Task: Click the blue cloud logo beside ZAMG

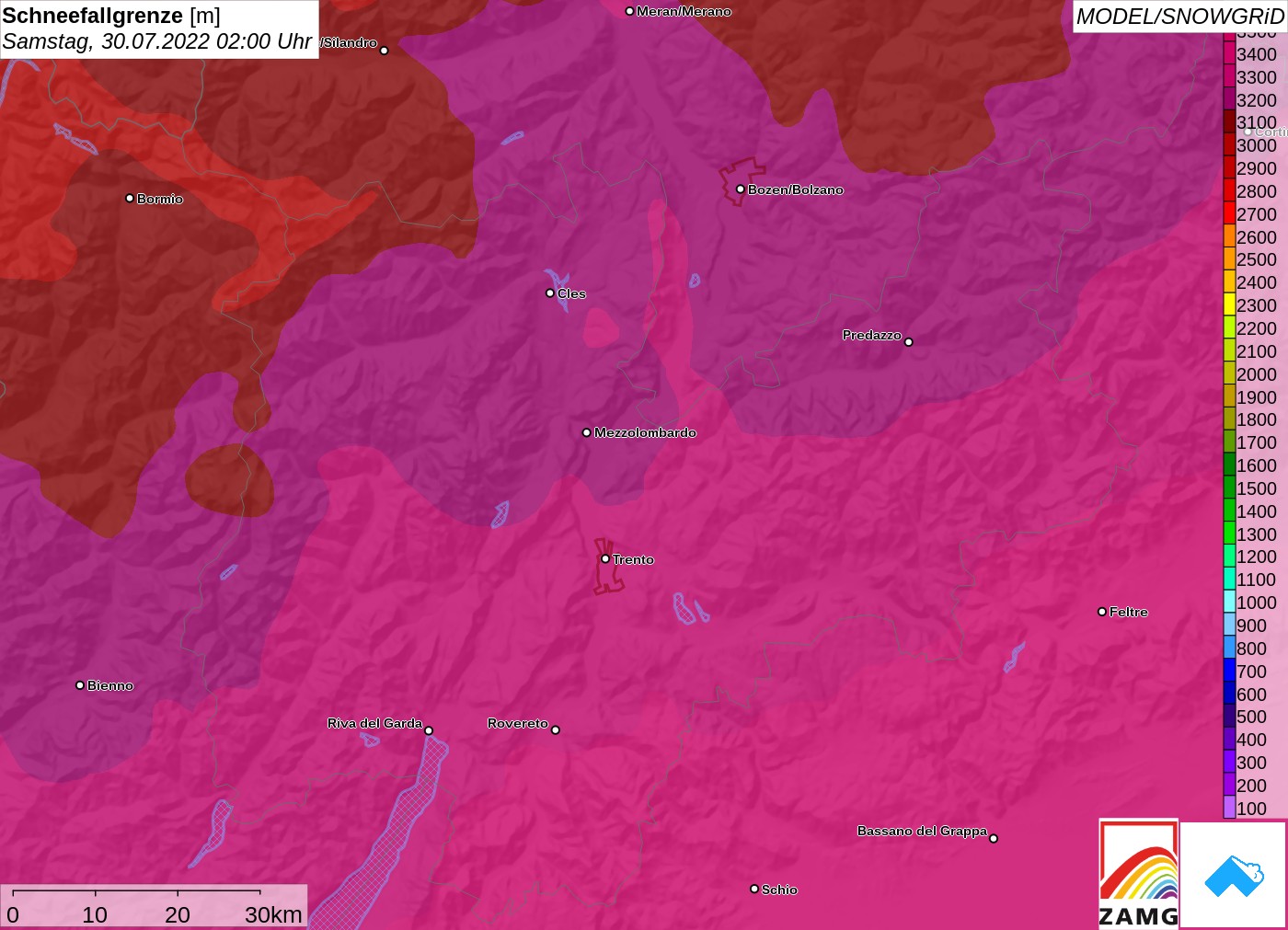Action: point(1234,875)
